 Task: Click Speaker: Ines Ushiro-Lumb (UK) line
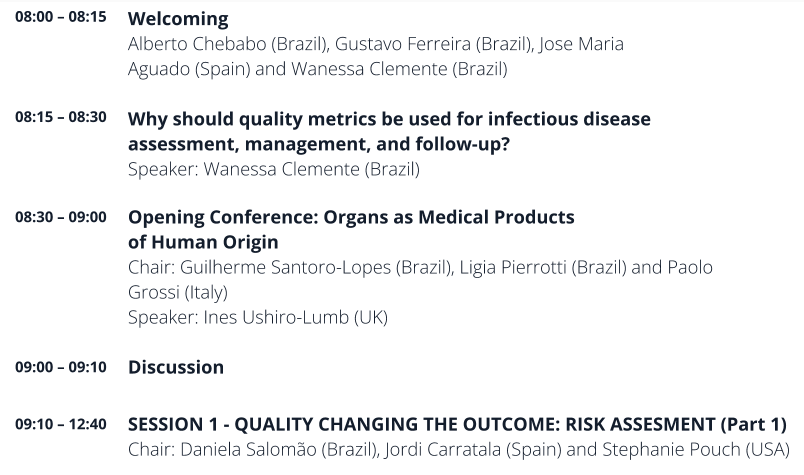(257, 318)
